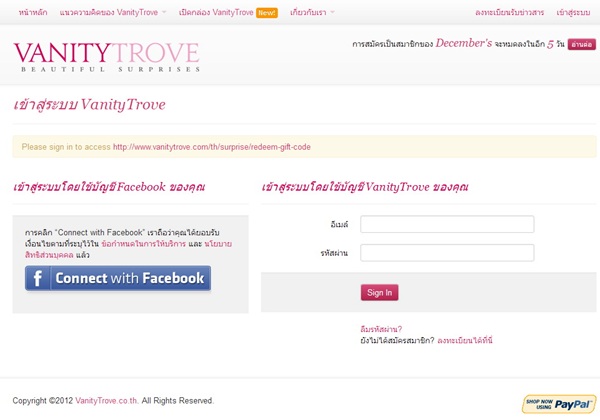Click the Sign In button
Image resolution: width=600 pixels, height=420 pixels.
tap(379, 293)
